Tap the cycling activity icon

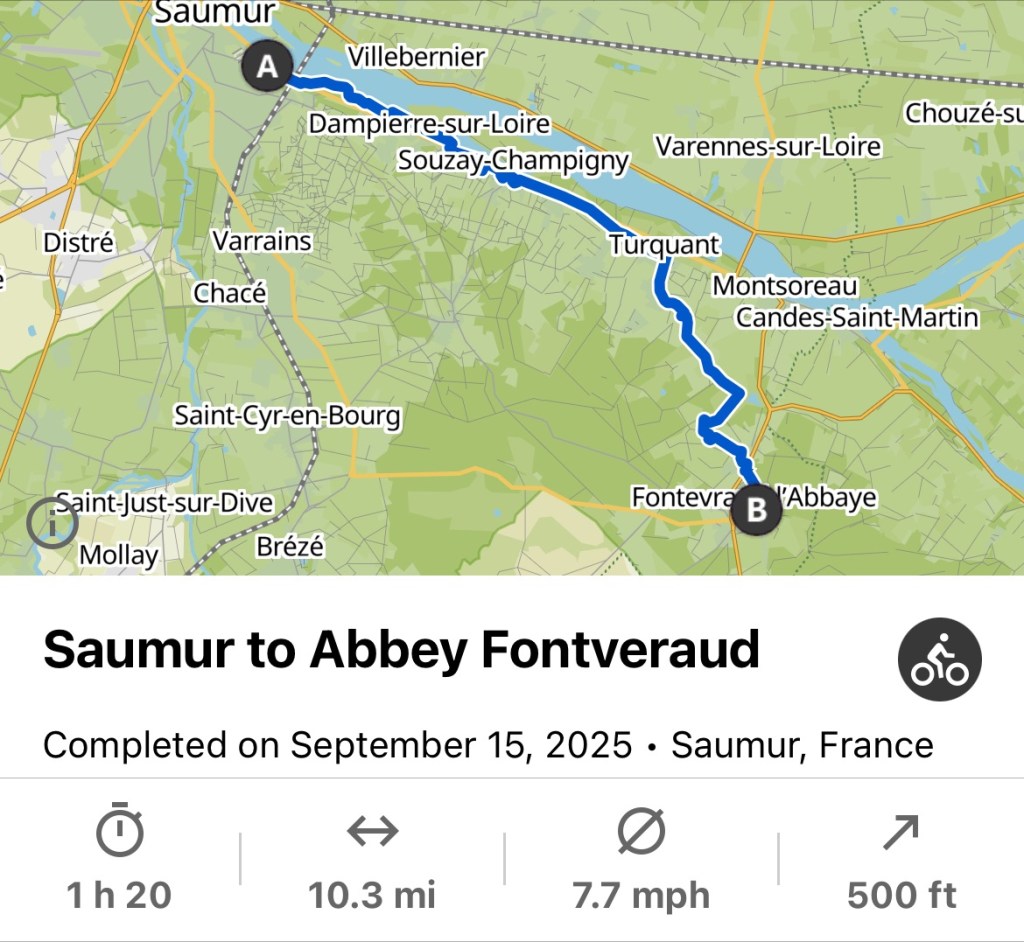939,659
